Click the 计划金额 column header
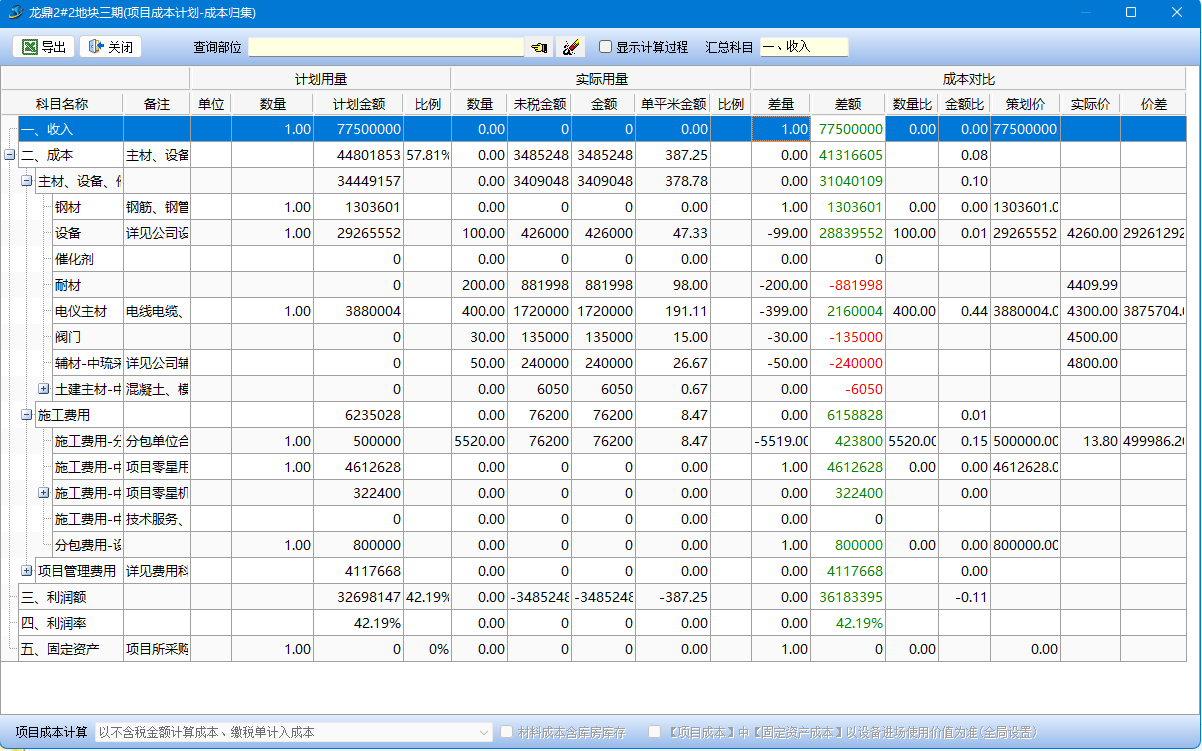The height and width of the screenshot is (751, 1202). pyautogui.click(x=358, y=104)
